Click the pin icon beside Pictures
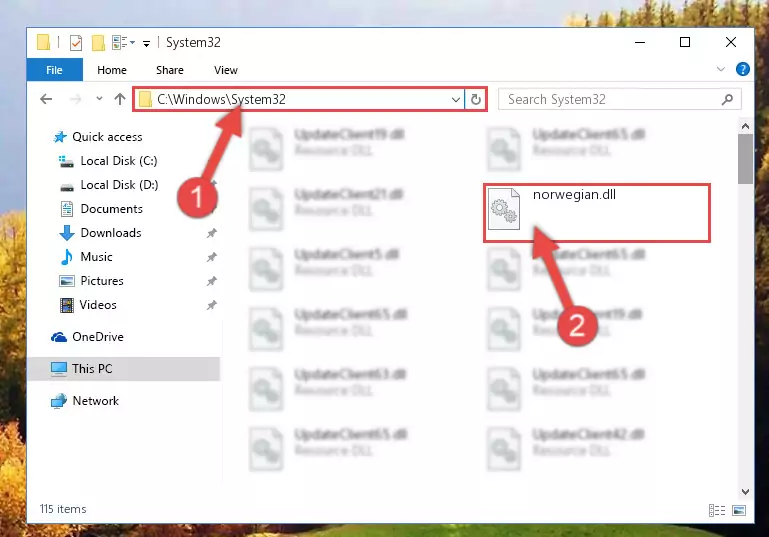 click(212, 281)
